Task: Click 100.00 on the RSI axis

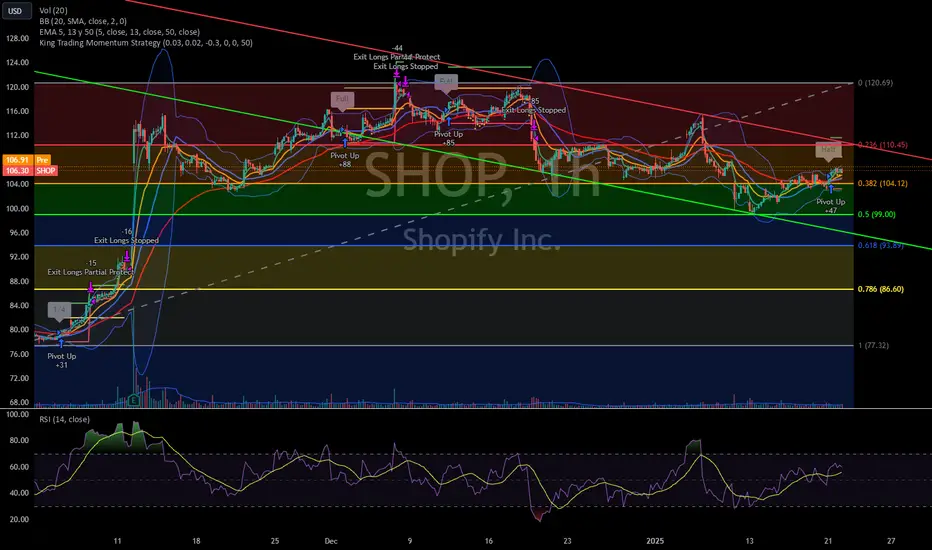Action: pyautogui.click(x=17, y=414)
